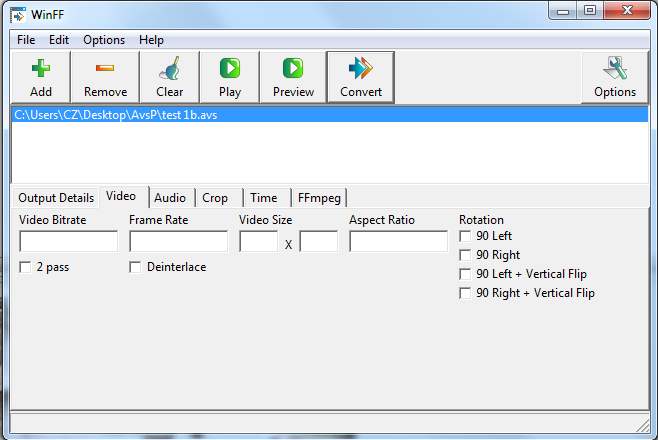Click the Video Size height field
Image resolution: width=658 pixels, height=440 pixels.
click(x=319, y=241)
